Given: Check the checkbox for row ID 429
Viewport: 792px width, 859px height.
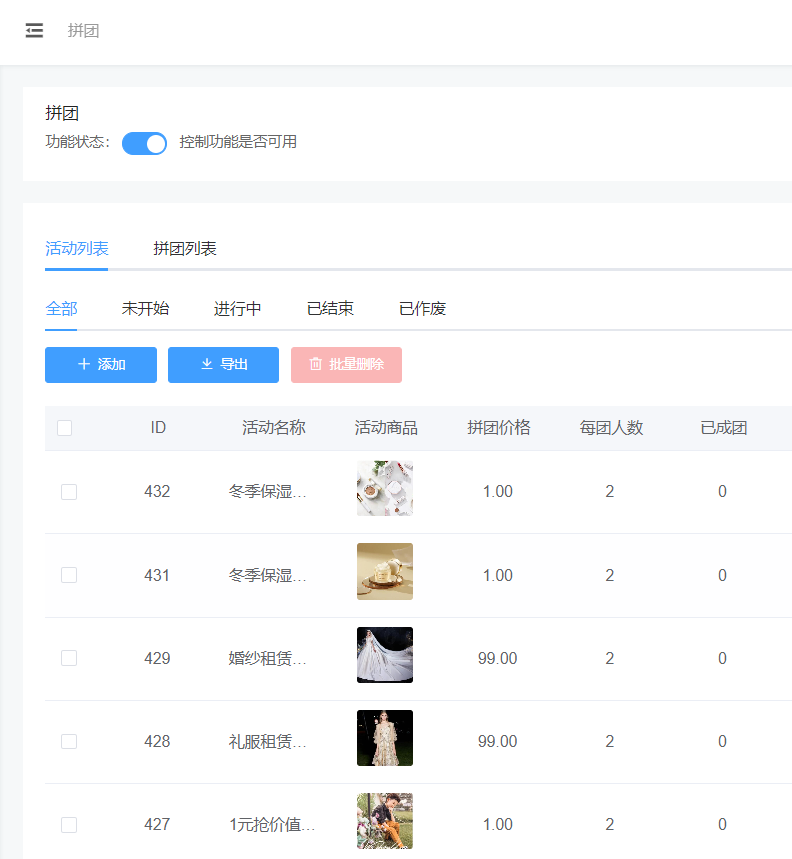Looking at the screenshot, I should tap(69, 658).
